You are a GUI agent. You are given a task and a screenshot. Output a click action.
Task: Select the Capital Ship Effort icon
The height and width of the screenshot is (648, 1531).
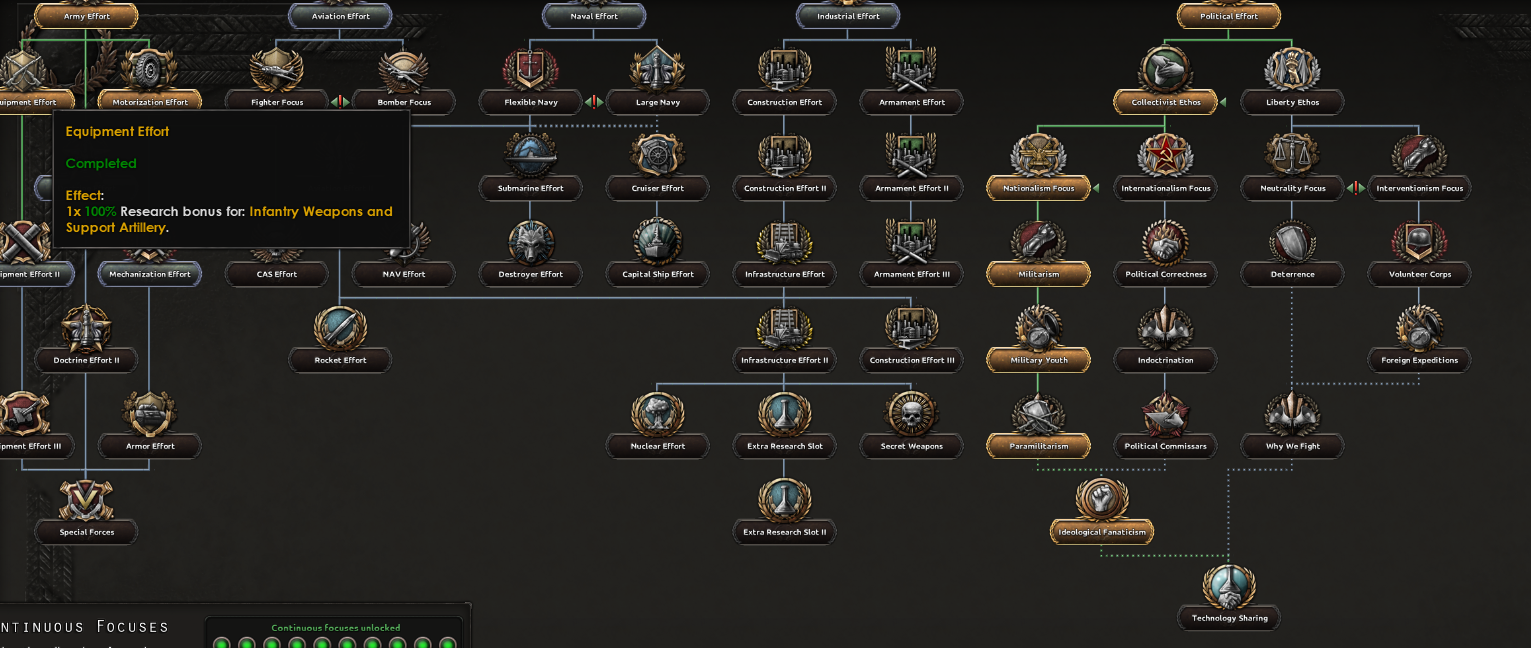pos(657,243)
